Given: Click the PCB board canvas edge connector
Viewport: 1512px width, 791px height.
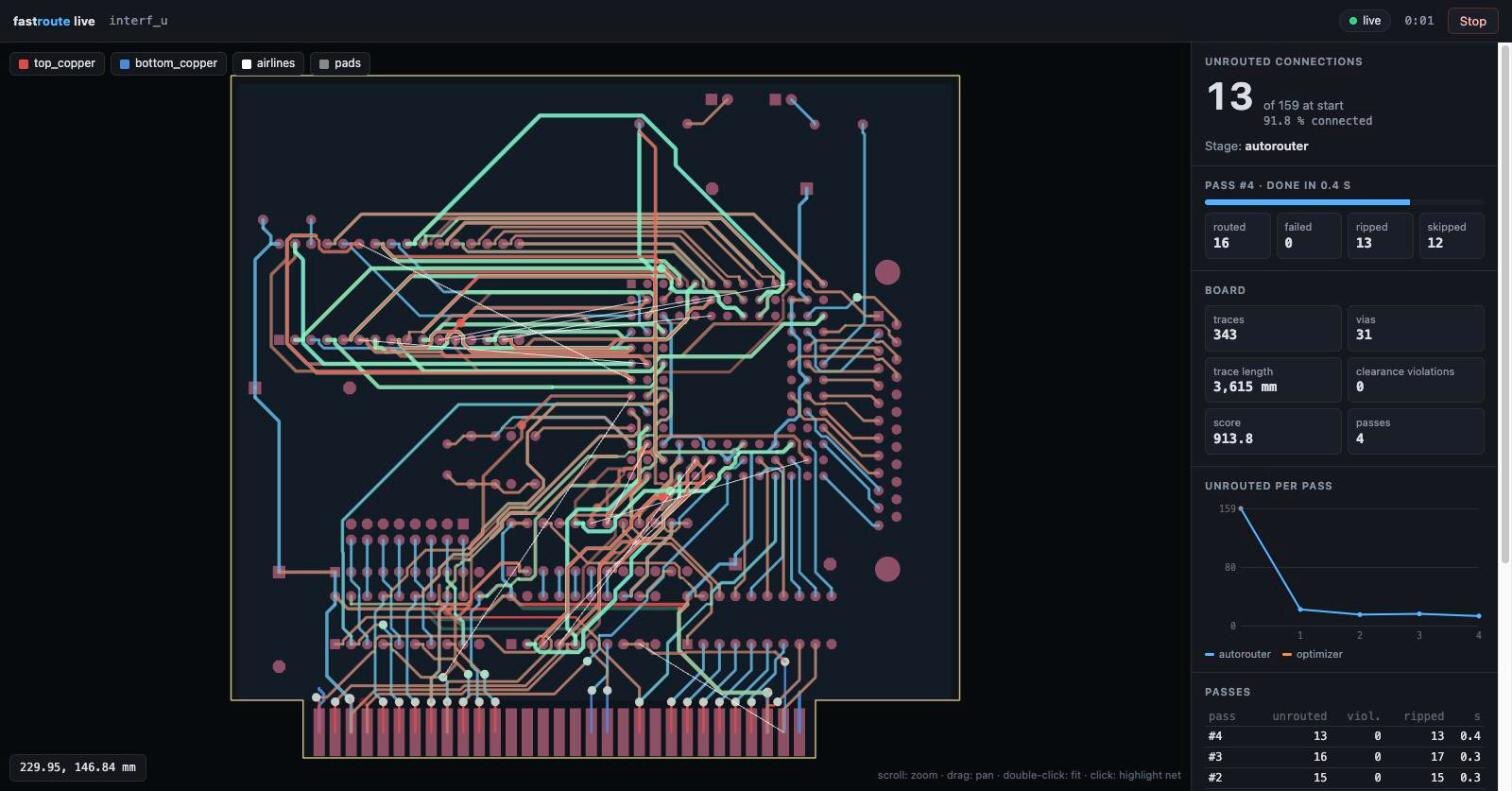Looking at the screenshot, I should tap(559, 731).
